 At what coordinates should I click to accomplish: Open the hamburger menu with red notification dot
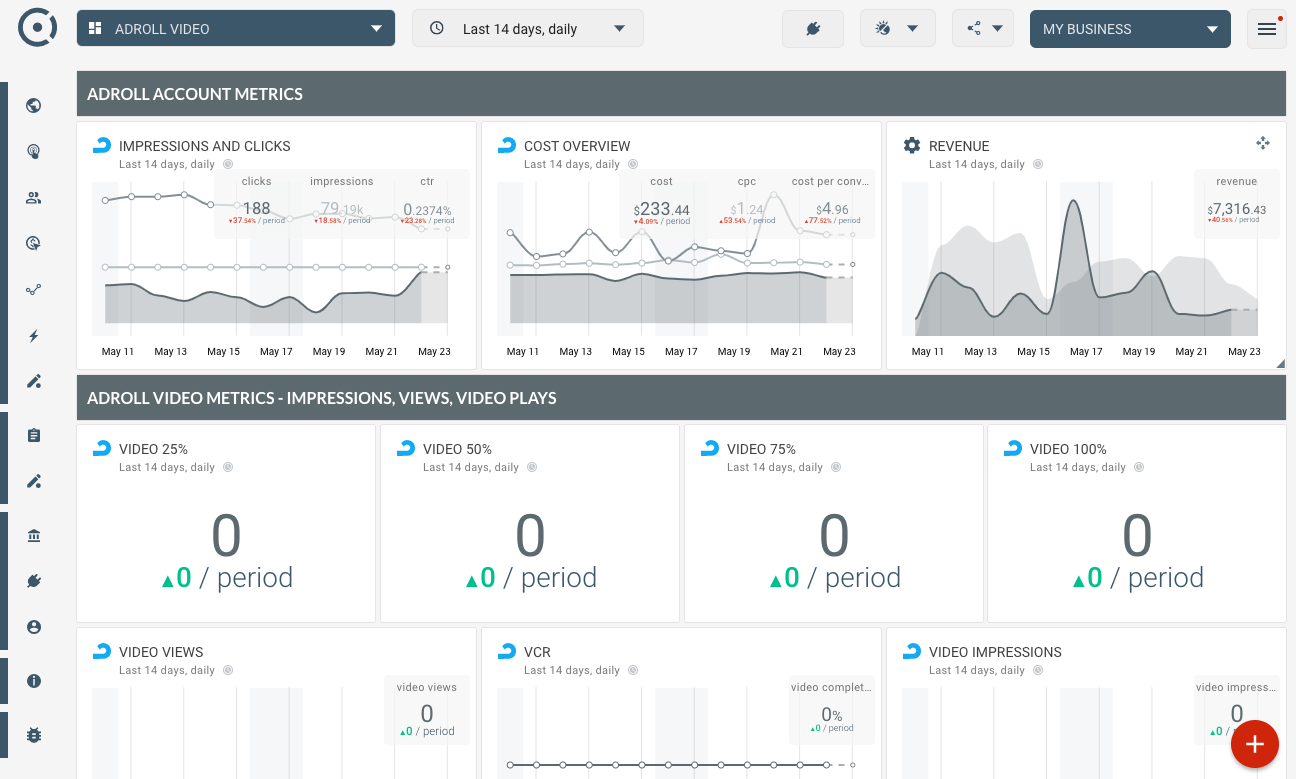click(1267, 29)
